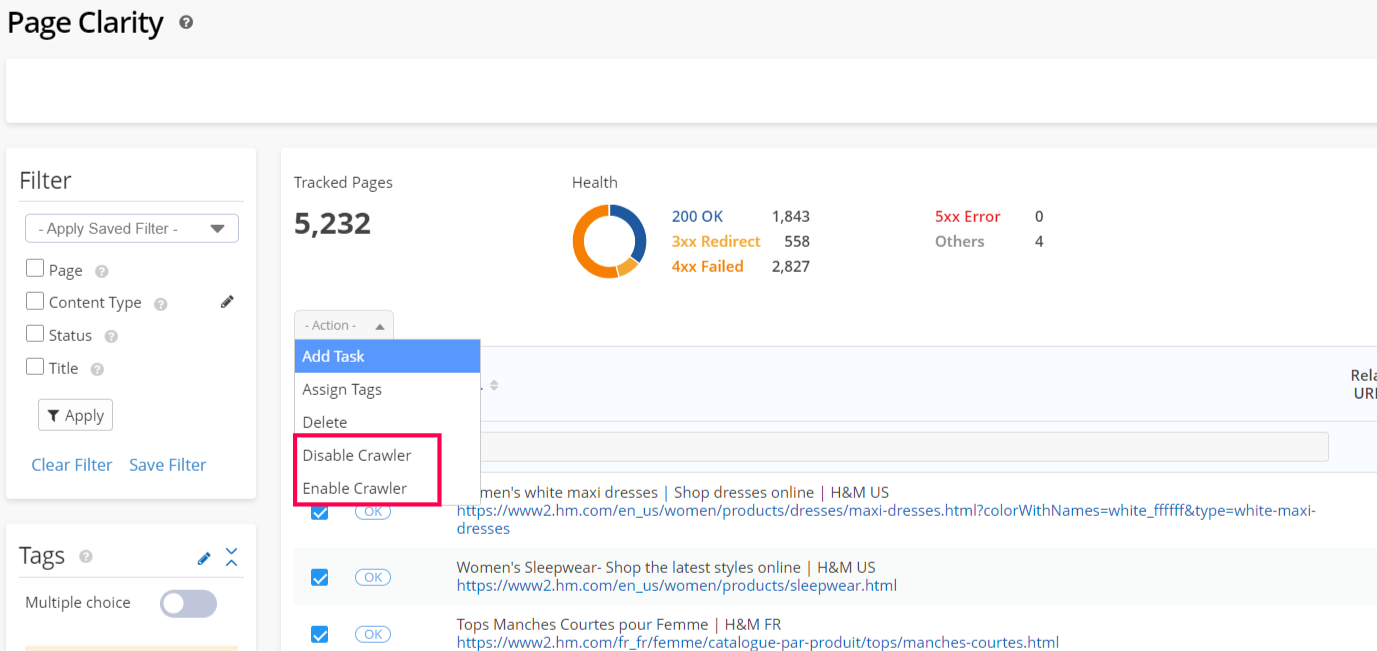Choose Assign Tags in the Action menu

(342, 389)
